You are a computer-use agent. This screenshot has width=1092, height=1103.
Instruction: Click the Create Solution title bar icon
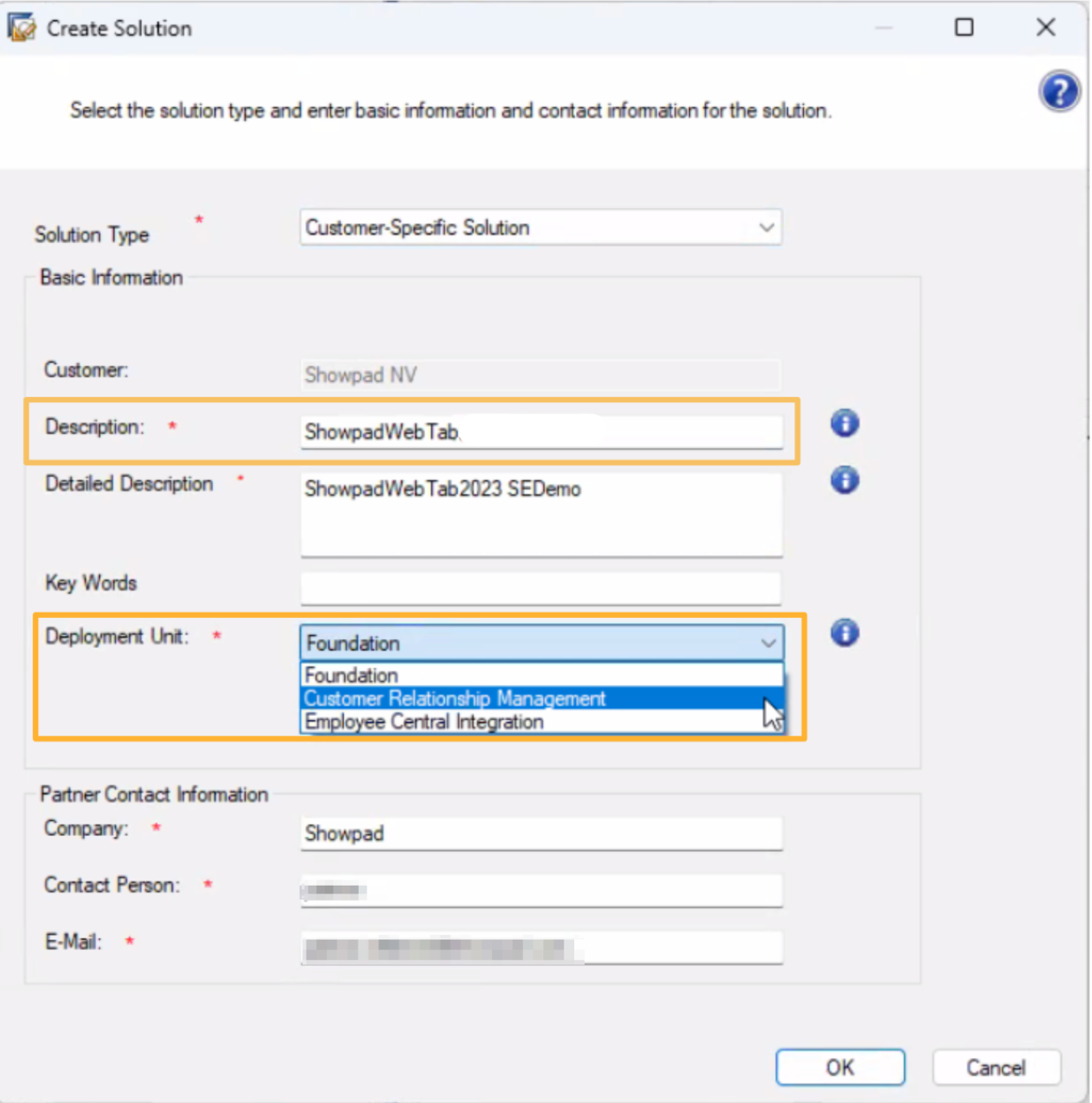pyautogui.click(x=21, y=27)
